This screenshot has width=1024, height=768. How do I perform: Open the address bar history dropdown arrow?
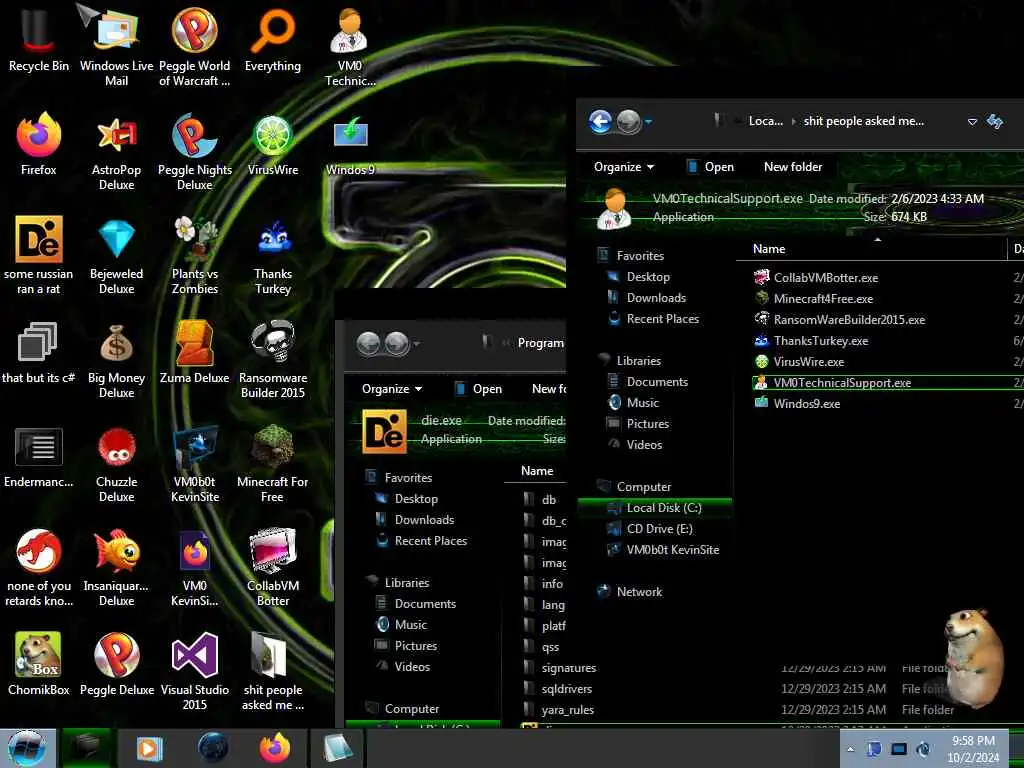coord(972,121)
